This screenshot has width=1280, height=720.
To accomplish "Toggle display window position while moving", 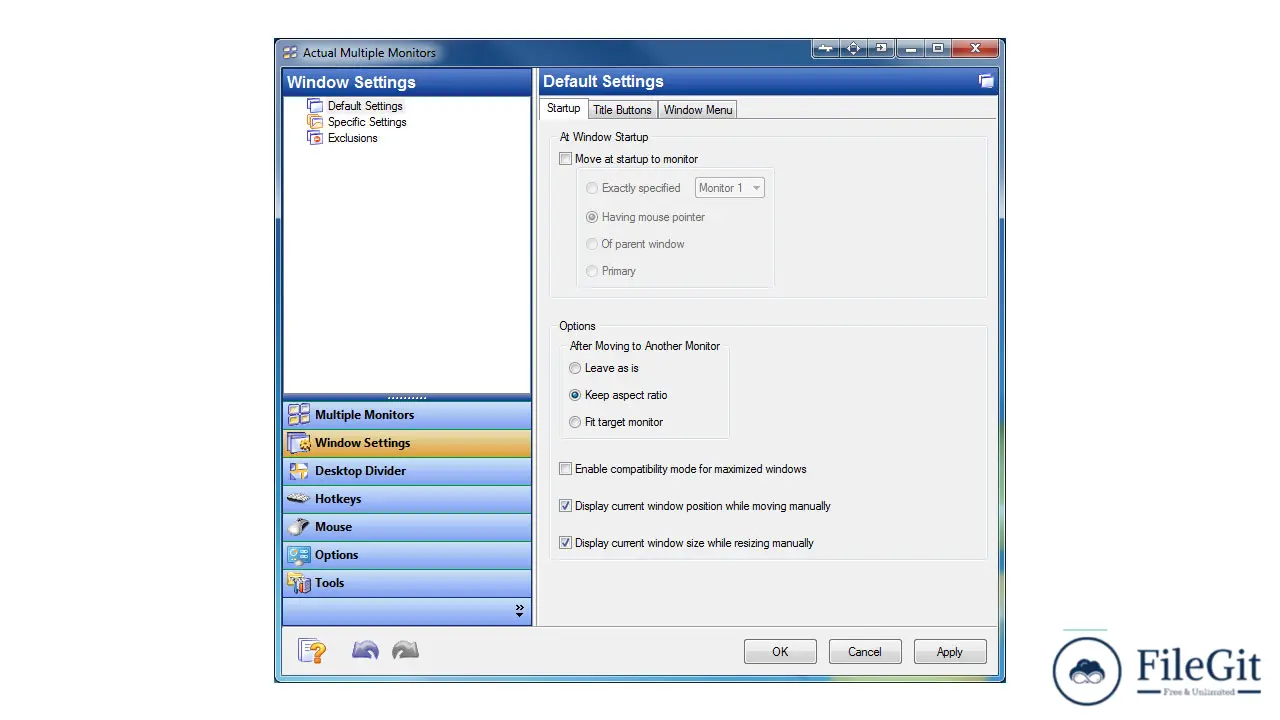I will (566, 506).
